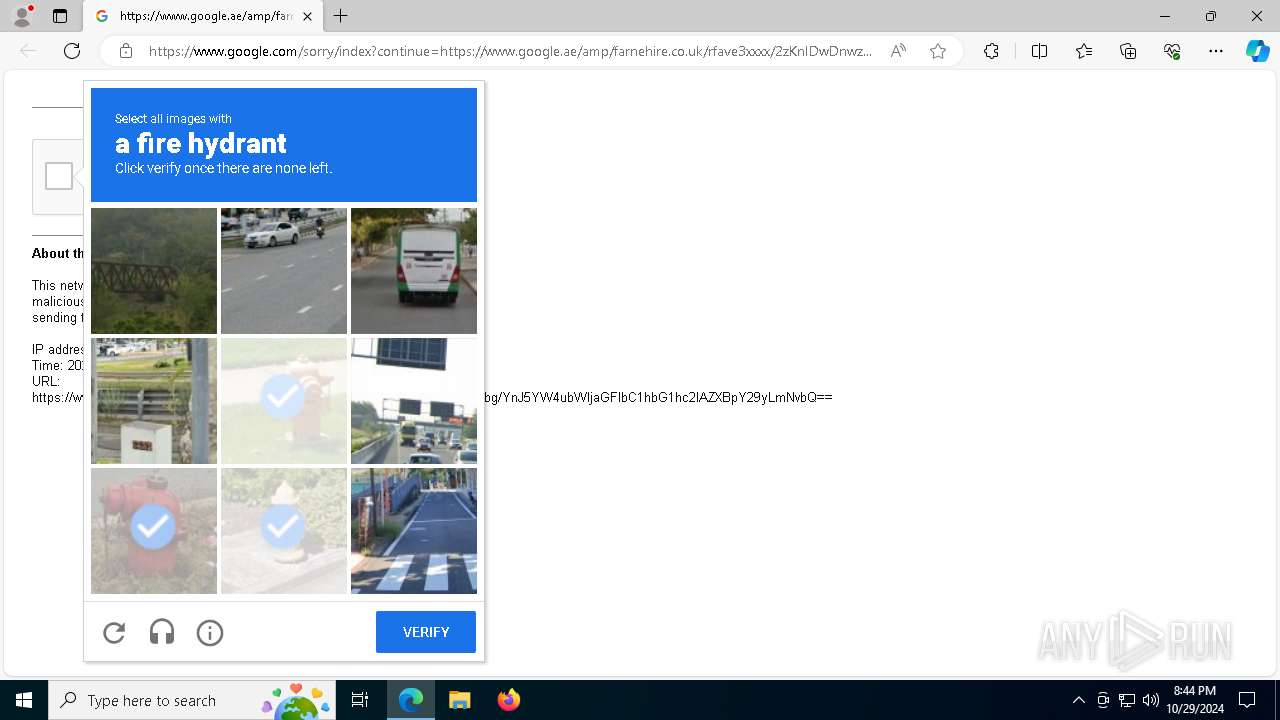Screen dimensions: 1280x720
Task: Open the Copilot sidebar
Action: 1257,51
